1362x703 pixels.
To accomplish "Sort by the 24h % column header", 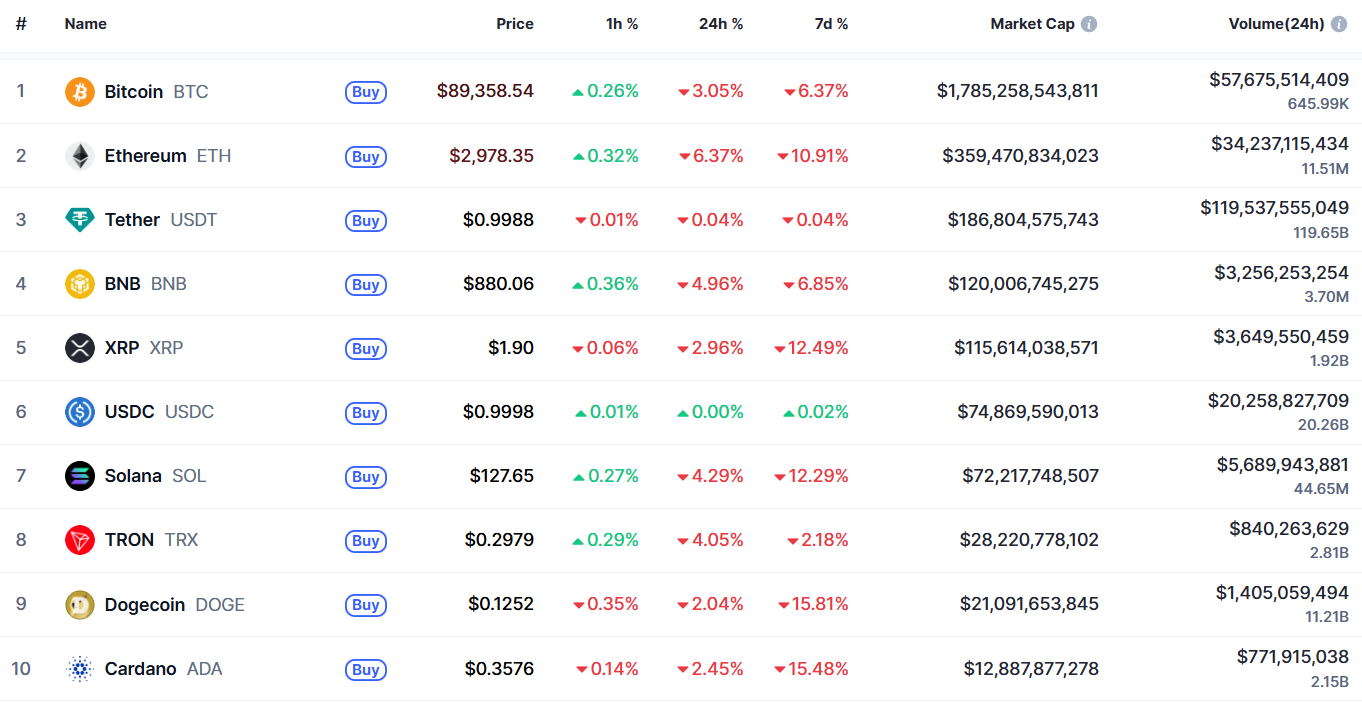I will click(x=721, y=24).
